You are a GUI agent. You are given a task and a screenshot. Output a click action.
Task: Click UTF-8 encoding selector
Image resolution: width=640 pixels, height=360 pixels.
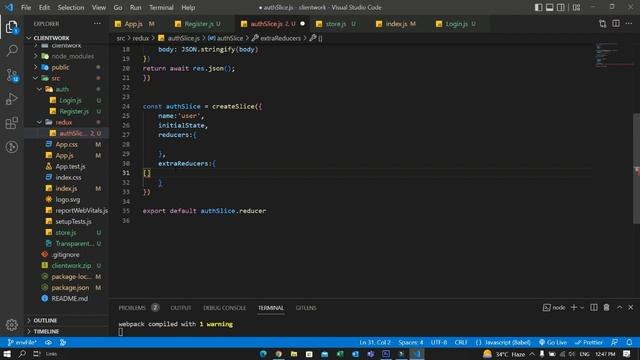click(439, 342)
